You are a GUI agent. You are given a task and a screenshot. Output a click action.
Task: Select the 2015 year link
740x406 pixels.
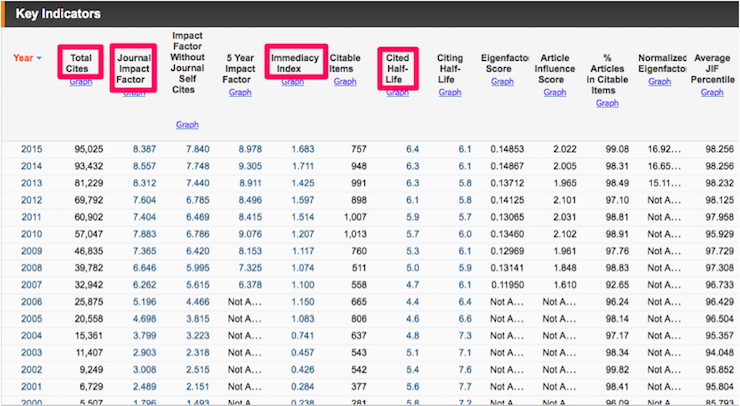click(x=31, y=149)
